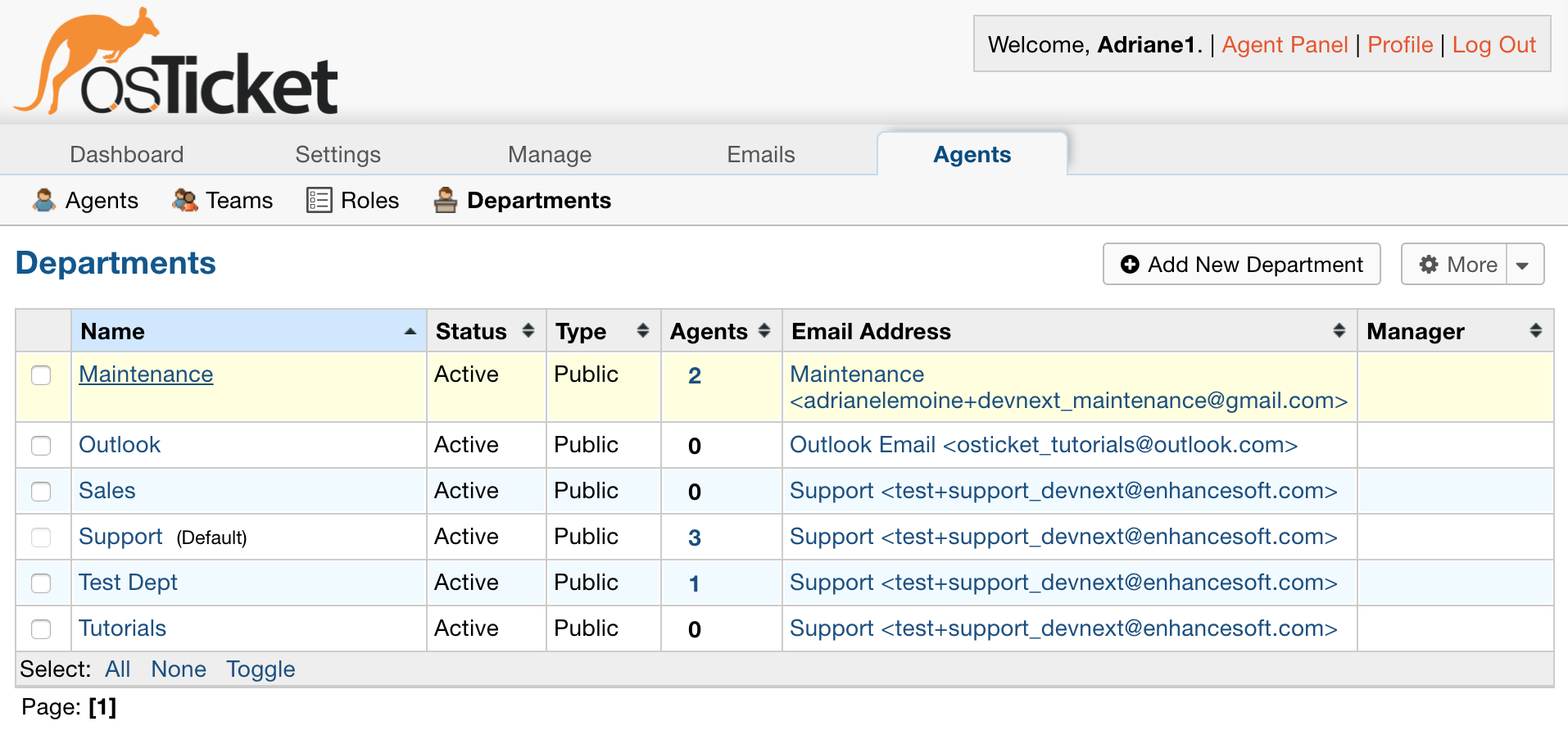This screenshot has height=744, width=1568.
Task: Click the gear icon on More button
Action: pos(1429,264)
